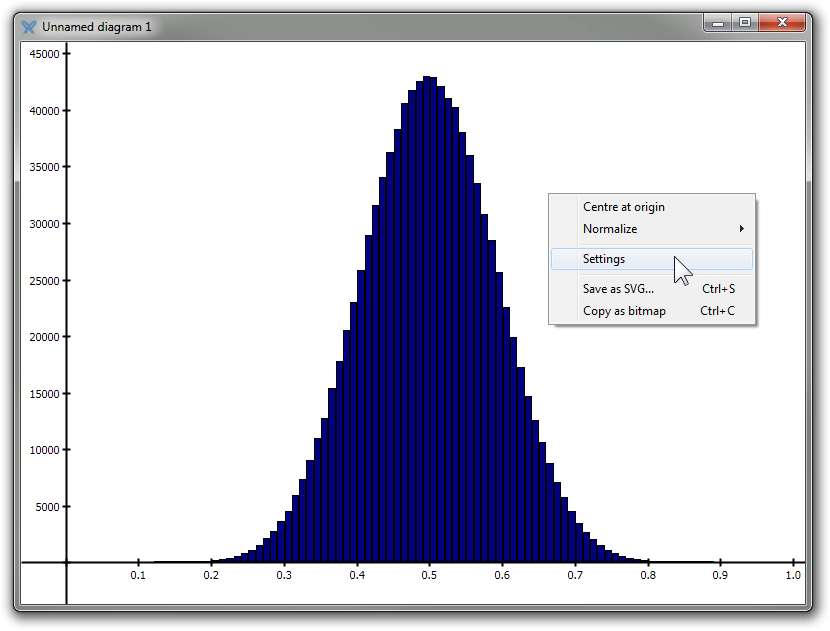Screen dimensions: 830x631
Task: Choose Copy as bitmap option
Action: (624, 311)
